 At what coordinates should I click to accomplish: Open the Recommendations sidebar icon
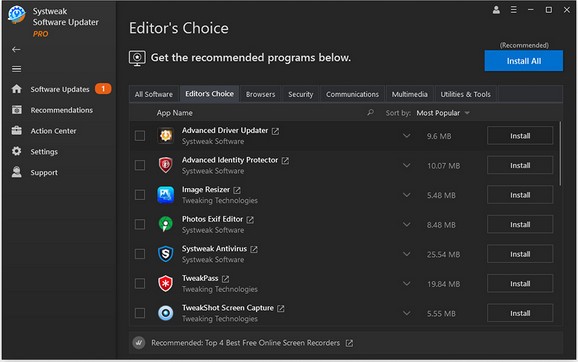tap(17, 110)
